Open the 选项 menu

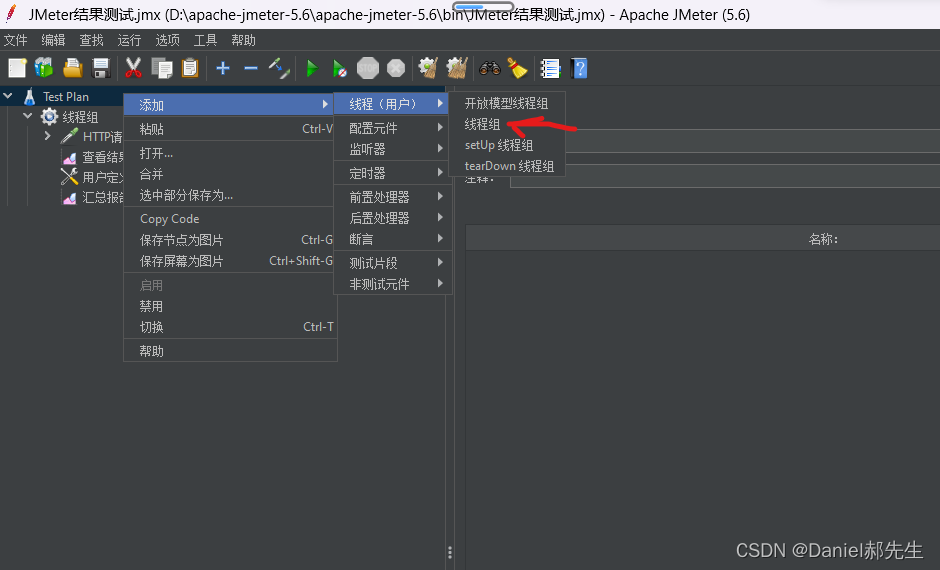point(167,40)
